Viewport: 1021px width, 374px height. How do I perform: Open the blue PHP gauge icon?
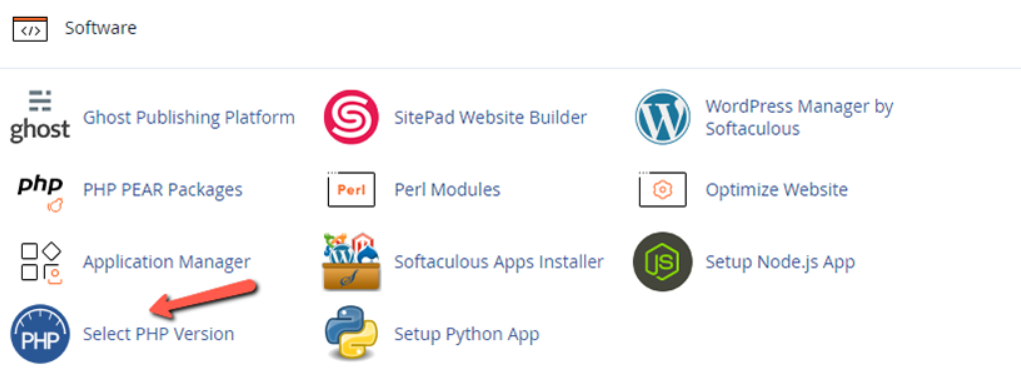(40, 334)
